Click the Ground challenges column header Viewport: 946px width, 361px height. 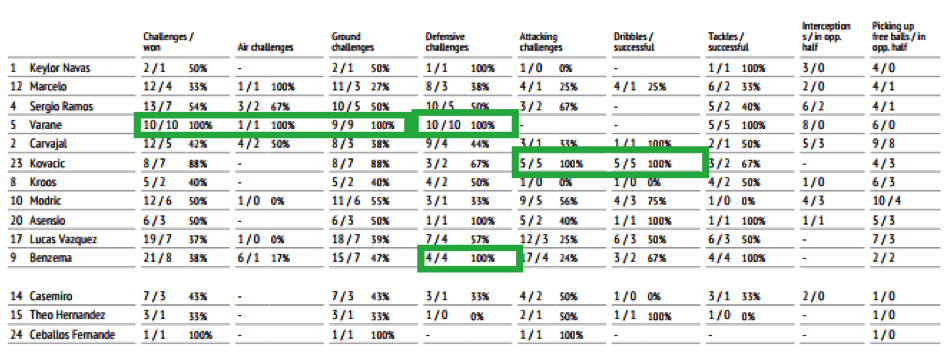coord(352,42)
